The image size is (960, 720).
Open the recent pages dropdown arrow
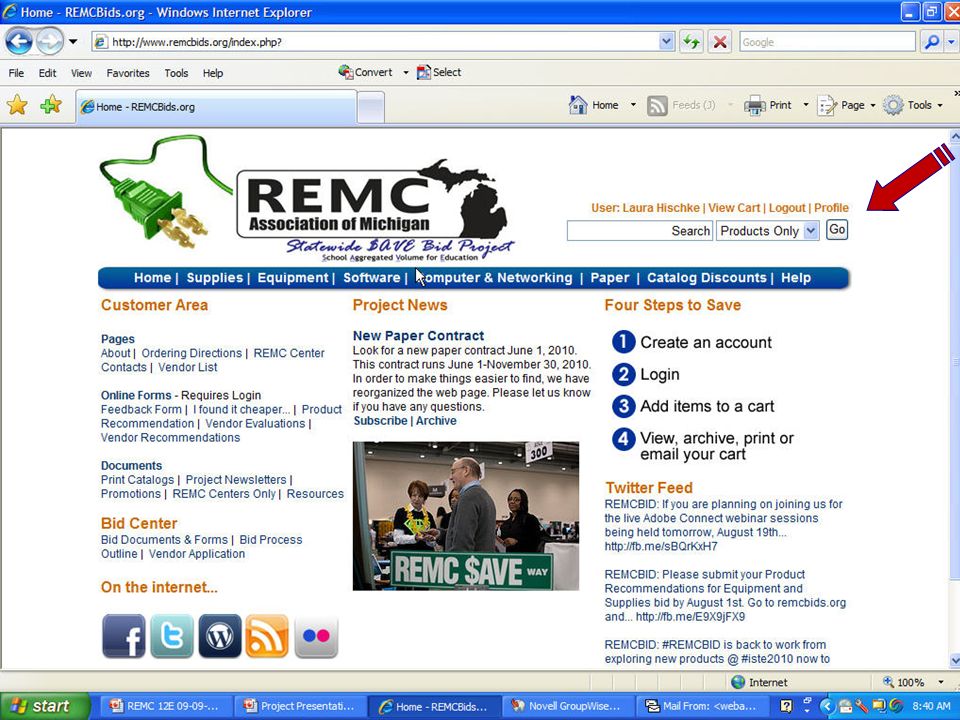(x=73, y=42)
